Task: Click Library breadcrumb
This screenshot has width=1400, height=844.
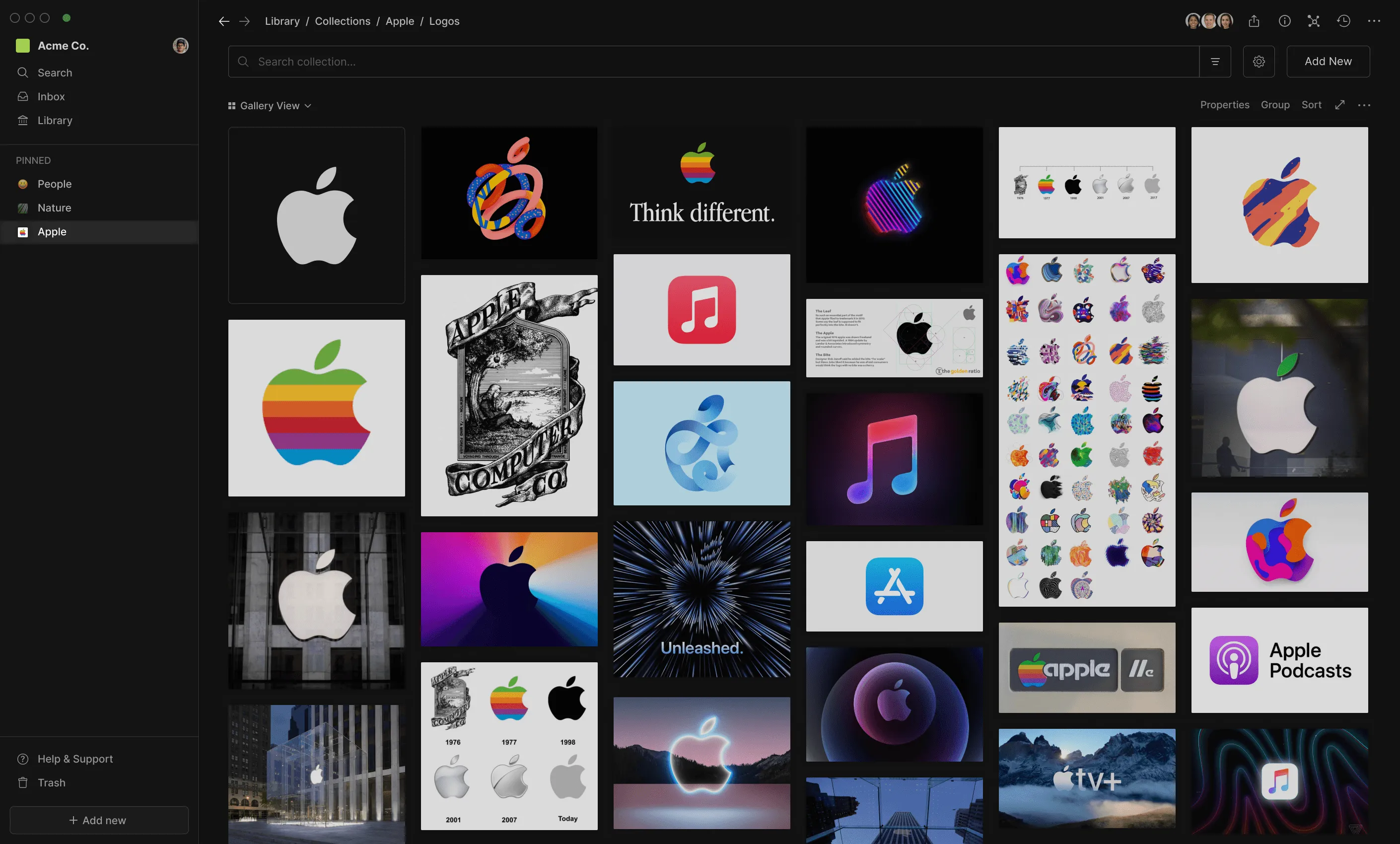Action: click(282, 21)
